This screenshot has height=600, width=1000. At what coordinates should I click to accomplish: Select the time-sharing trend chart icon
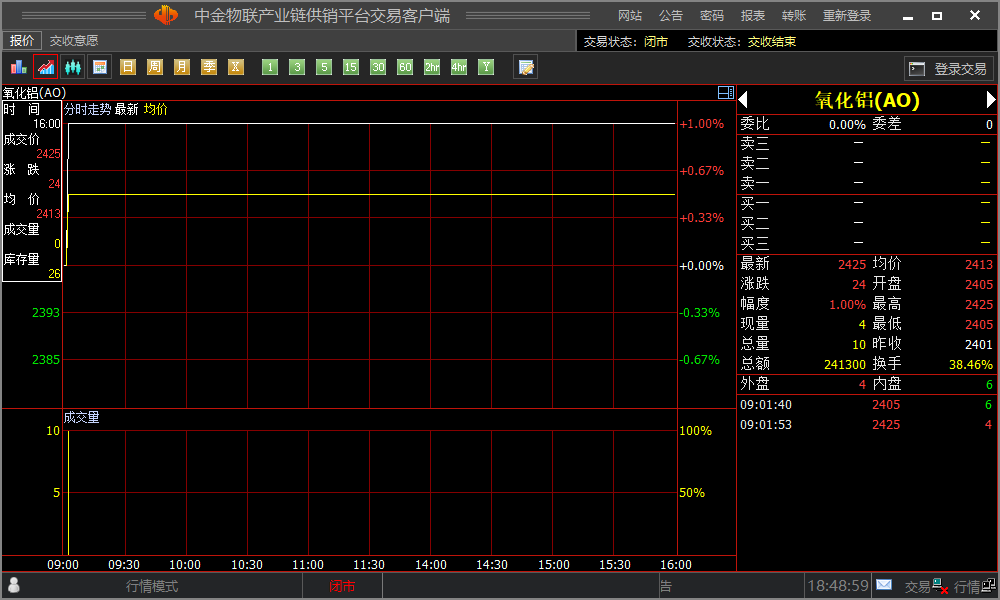click(46, 67)
